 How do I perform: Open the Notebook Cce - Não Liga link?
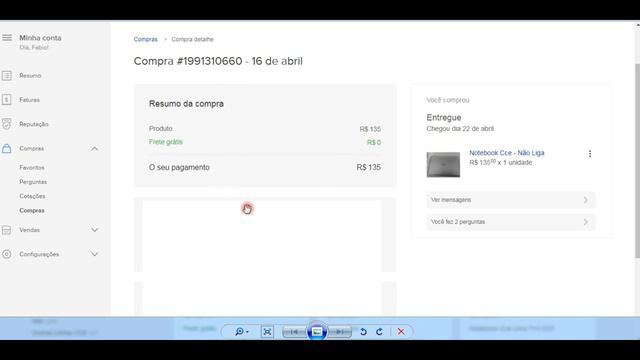click(x=507, y=153)
